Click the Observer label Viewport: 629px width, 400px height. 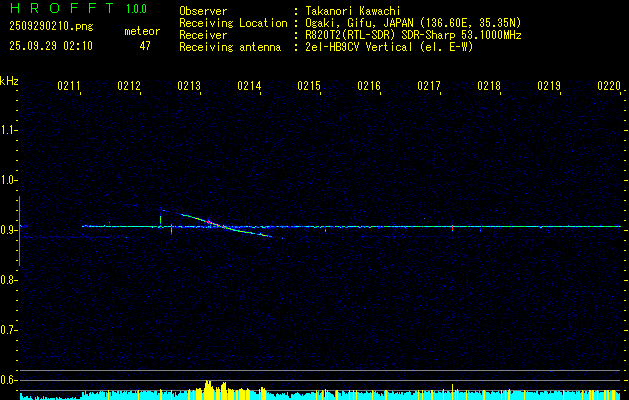click(203, 11)
